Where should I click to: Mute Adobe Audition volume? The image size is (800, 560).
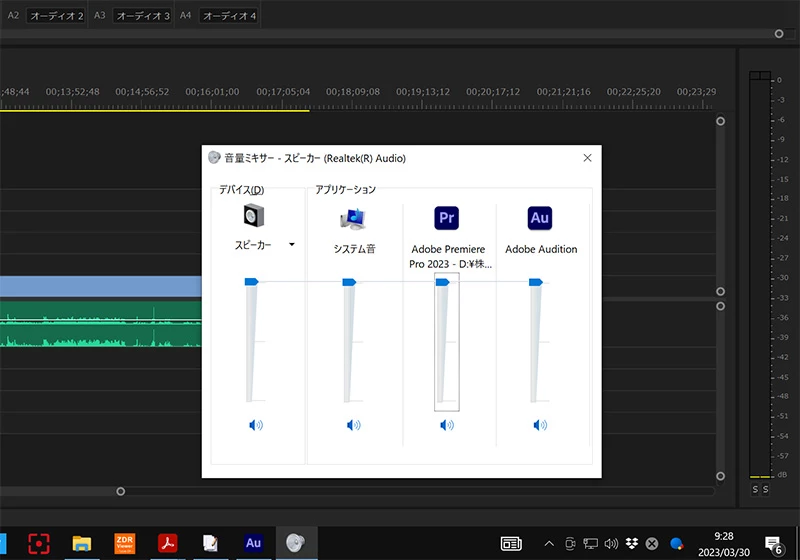coord(540,425)
